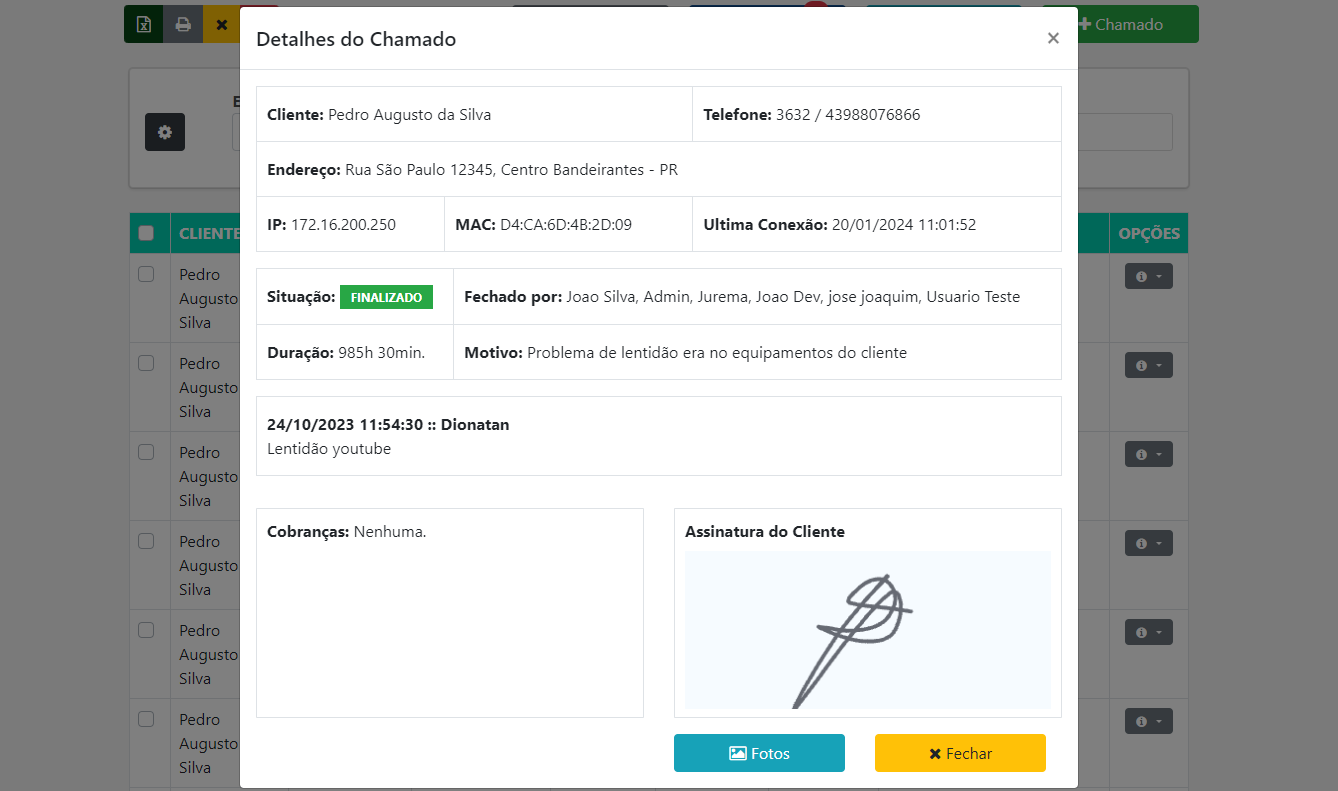Viewport: 1338px width, 791px height.
Task: Export the chamados list to Excel
Action: pyautogui.click(x=143, y=23)
